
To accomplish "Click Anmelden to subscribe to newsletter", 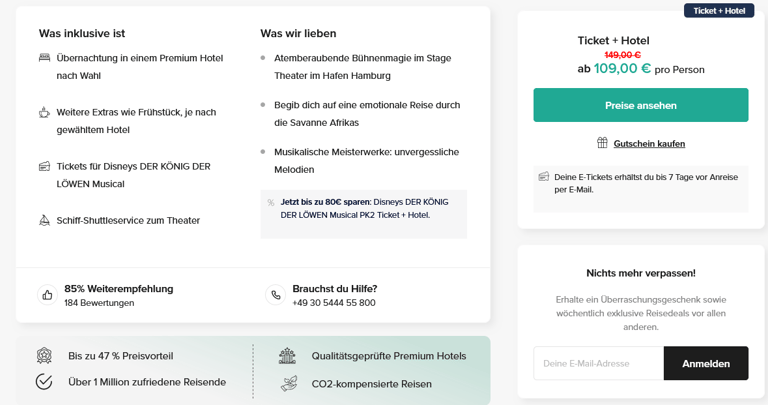I will (706, 363).
